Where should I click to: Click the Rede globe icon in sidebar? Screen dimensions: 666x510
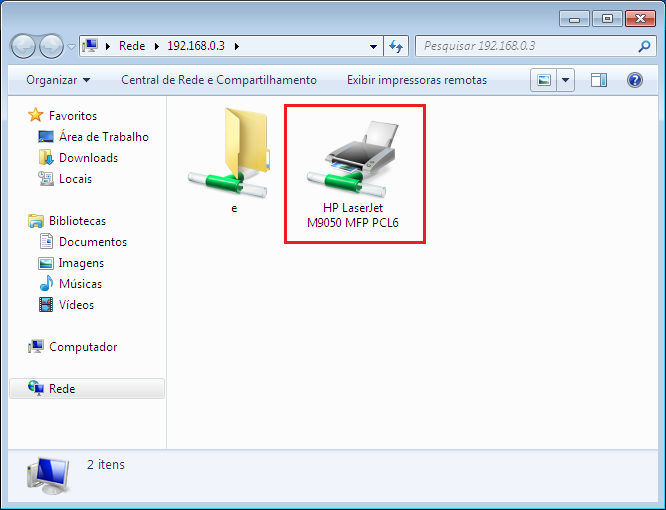[36, 388]
